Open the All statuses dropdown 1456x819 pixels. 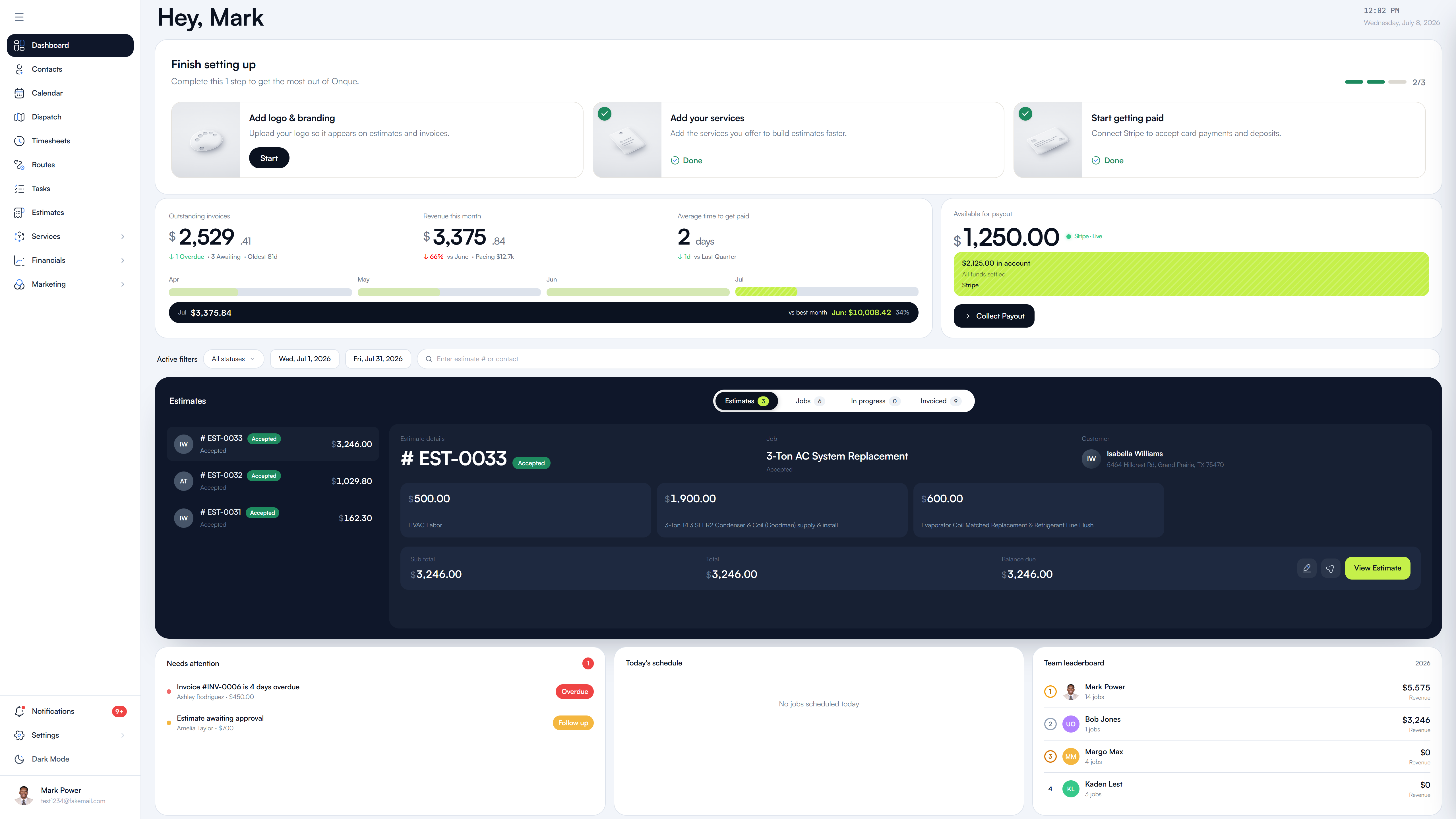[233, 359]
